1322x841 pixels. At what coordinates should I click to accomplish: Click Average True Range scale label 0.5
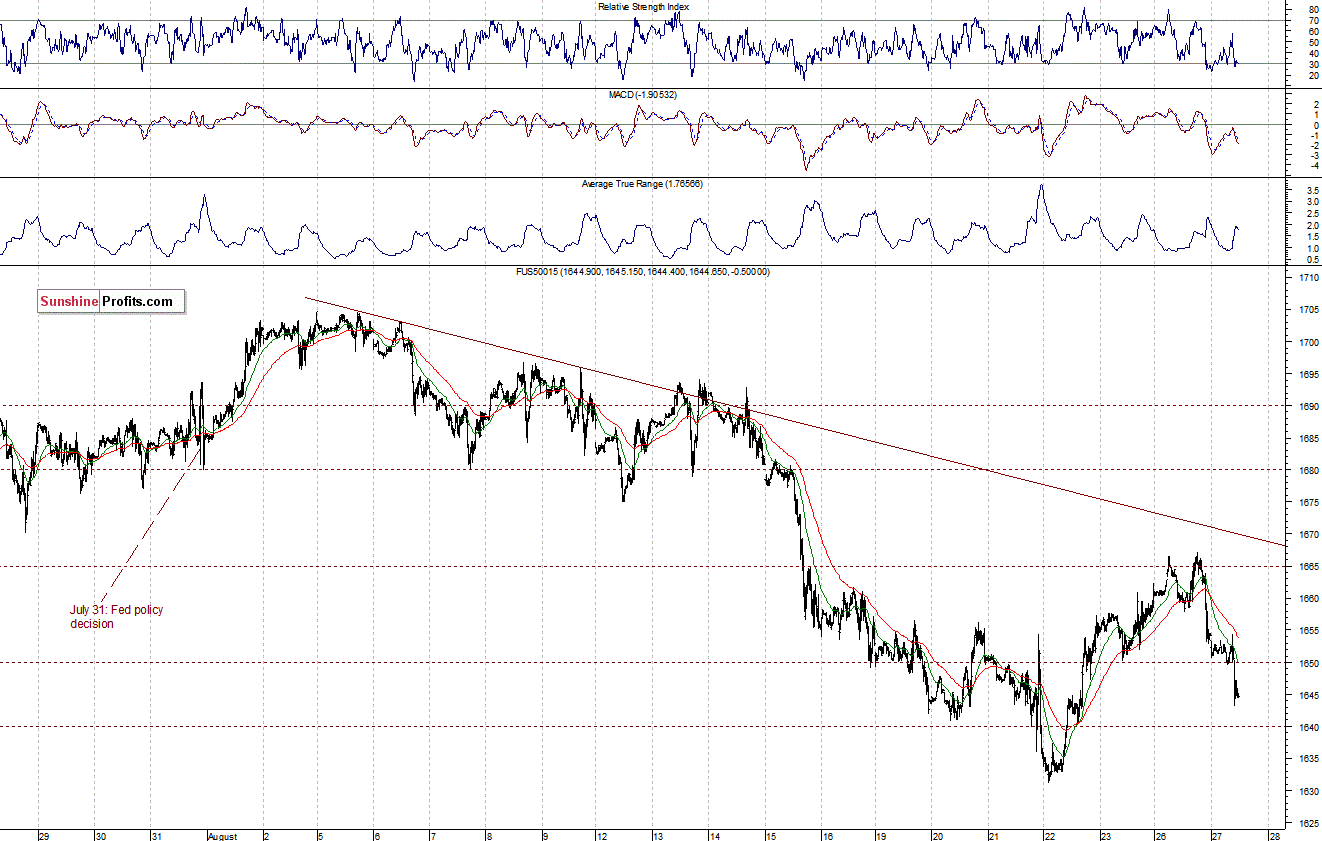point(1311,260)
